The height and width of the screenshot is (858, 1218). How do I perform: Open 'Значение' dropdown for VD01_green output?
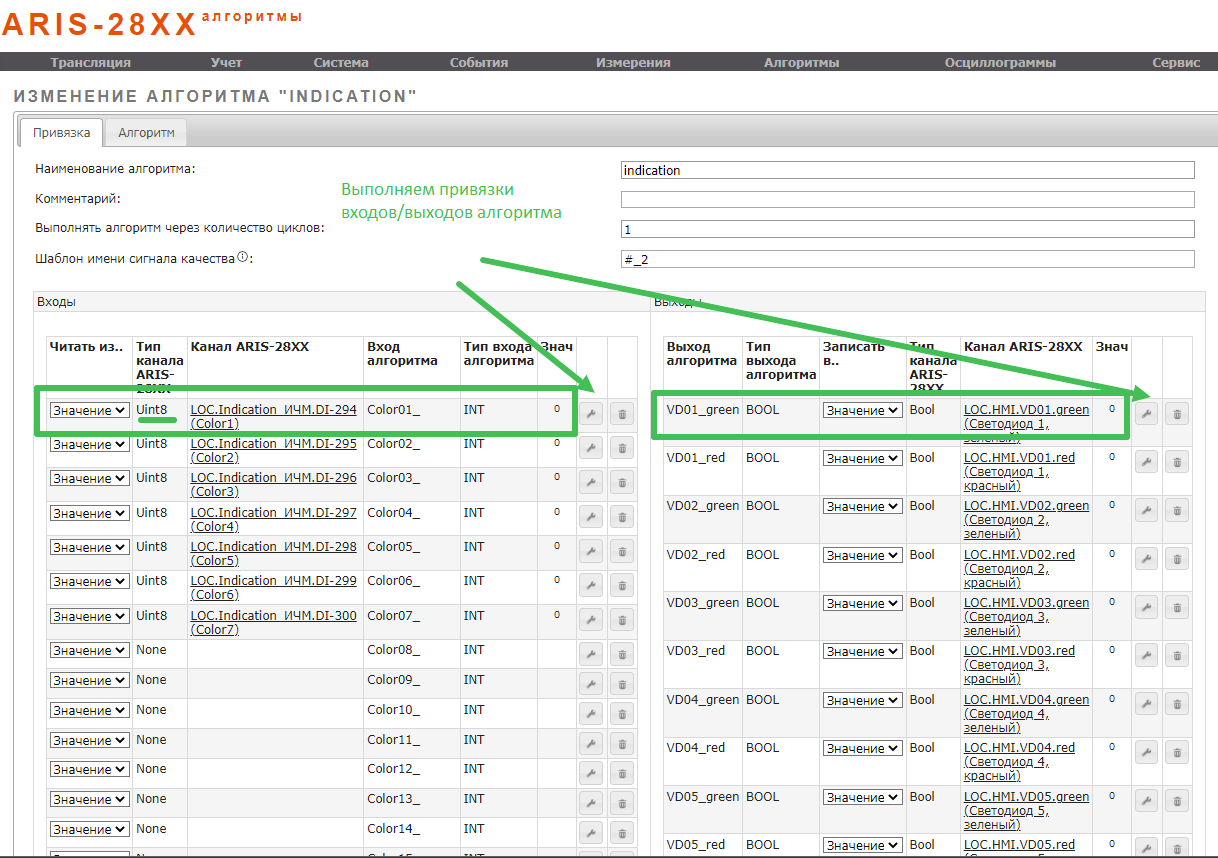point(862,411)
